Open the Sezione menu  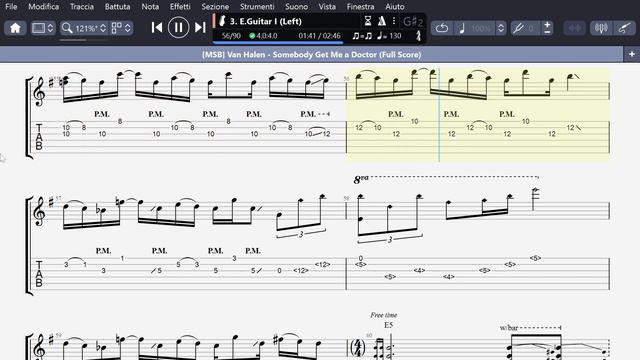215,7
